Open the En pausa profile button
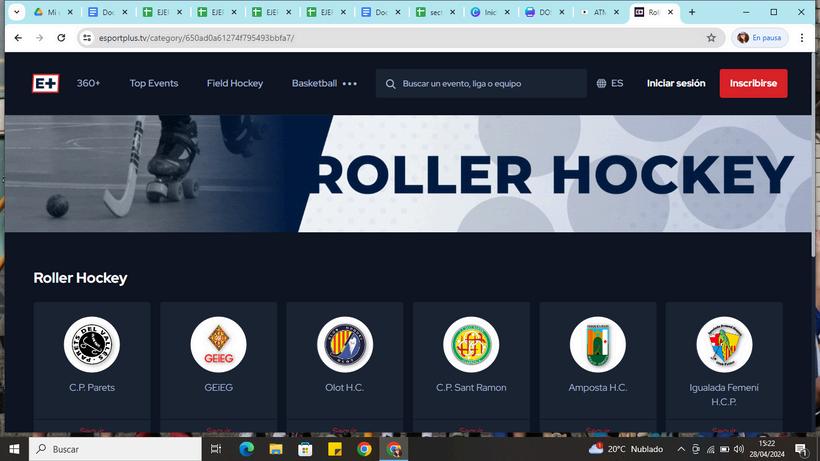 tap(760, 38)
